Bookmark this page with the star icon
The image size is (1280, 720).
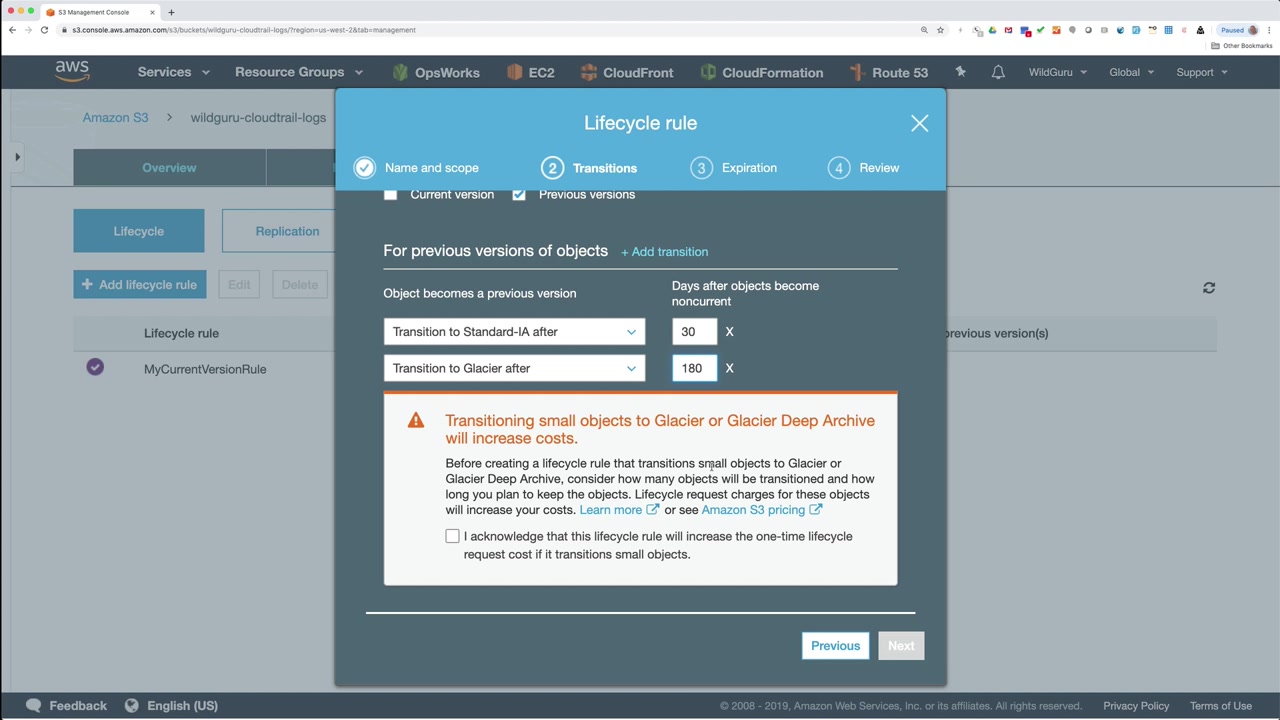pyautogui.click(x=940, y=30)
